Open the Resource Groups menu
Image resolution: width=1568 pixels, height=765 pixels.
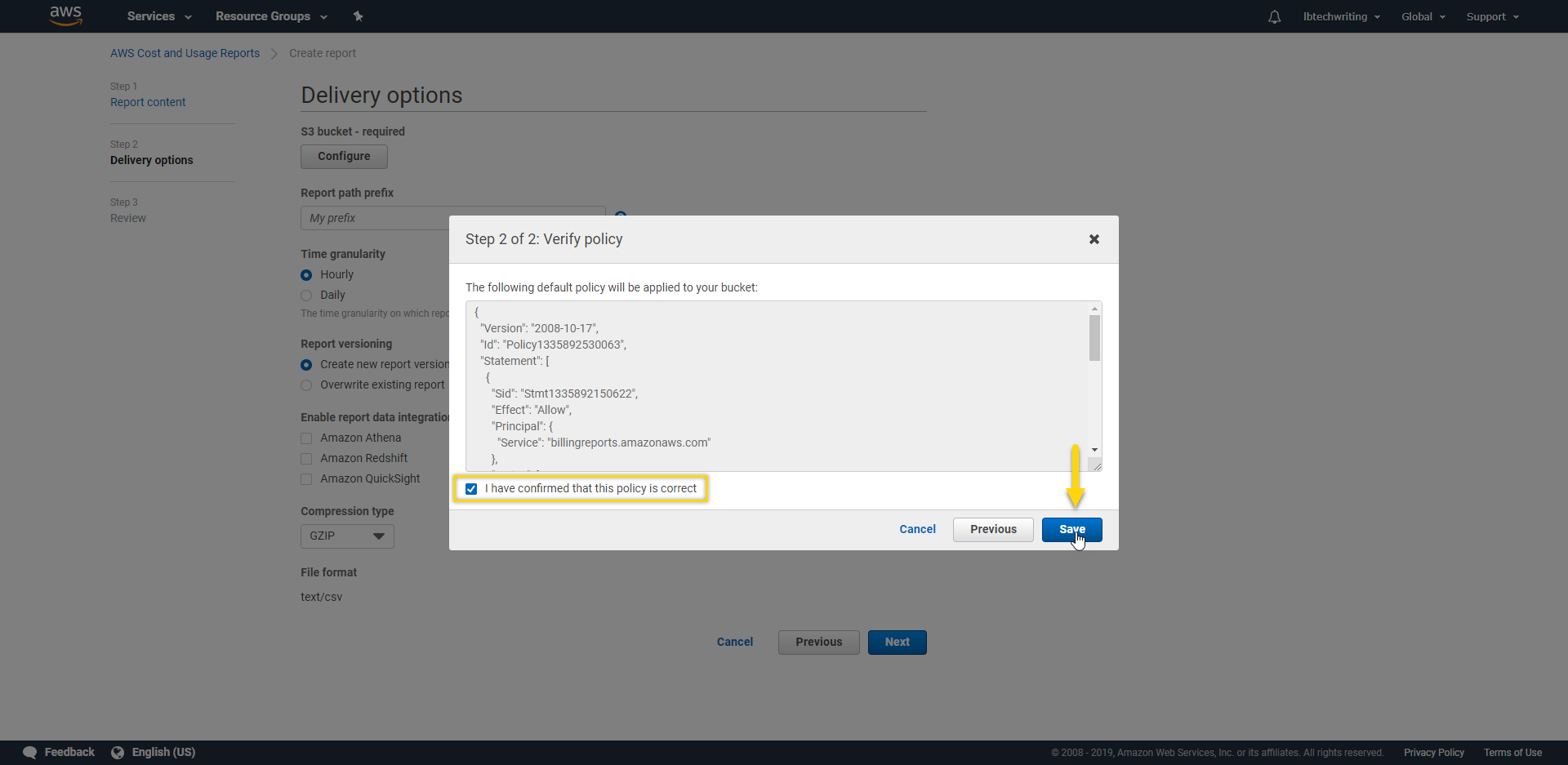pyautogui.click(x=271, y=16)
